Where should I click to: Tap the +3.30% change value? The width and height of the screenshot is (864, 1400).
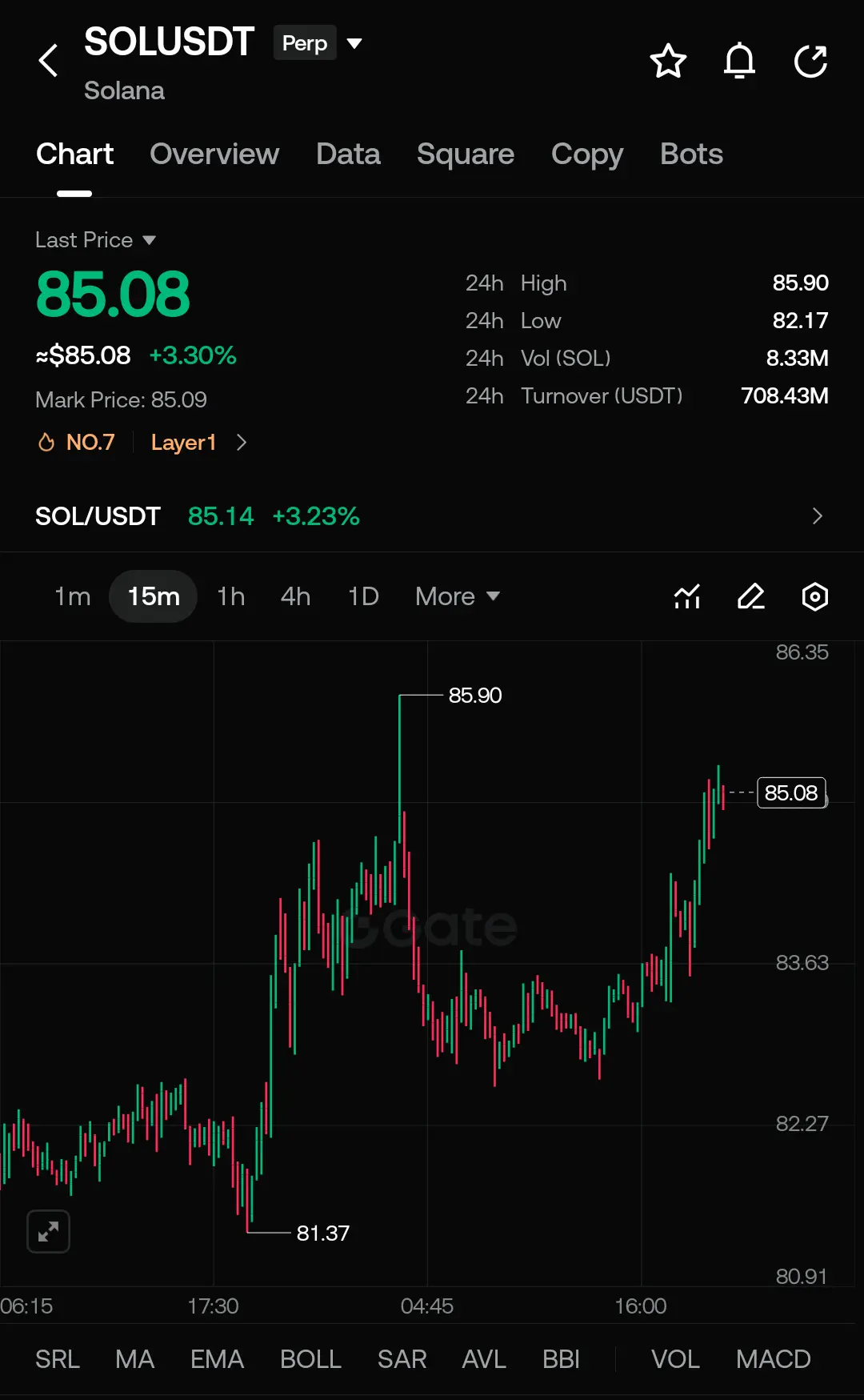click(193, 355)
